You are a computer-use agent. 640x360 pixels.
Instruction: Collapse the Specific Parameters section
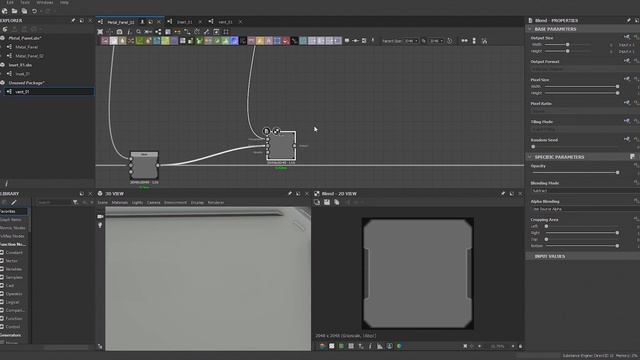[530, 157]
